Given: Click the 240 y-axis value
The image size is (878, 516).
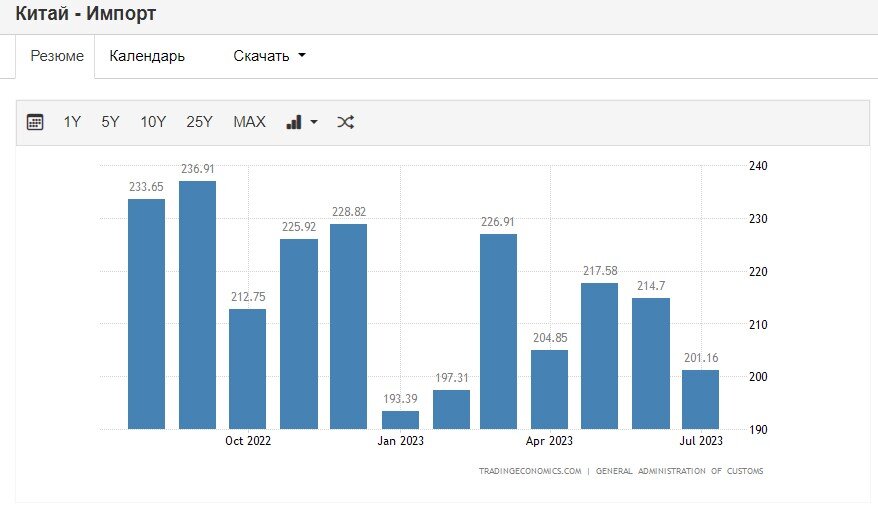Looking at the screenshot, I should (758, 166).
